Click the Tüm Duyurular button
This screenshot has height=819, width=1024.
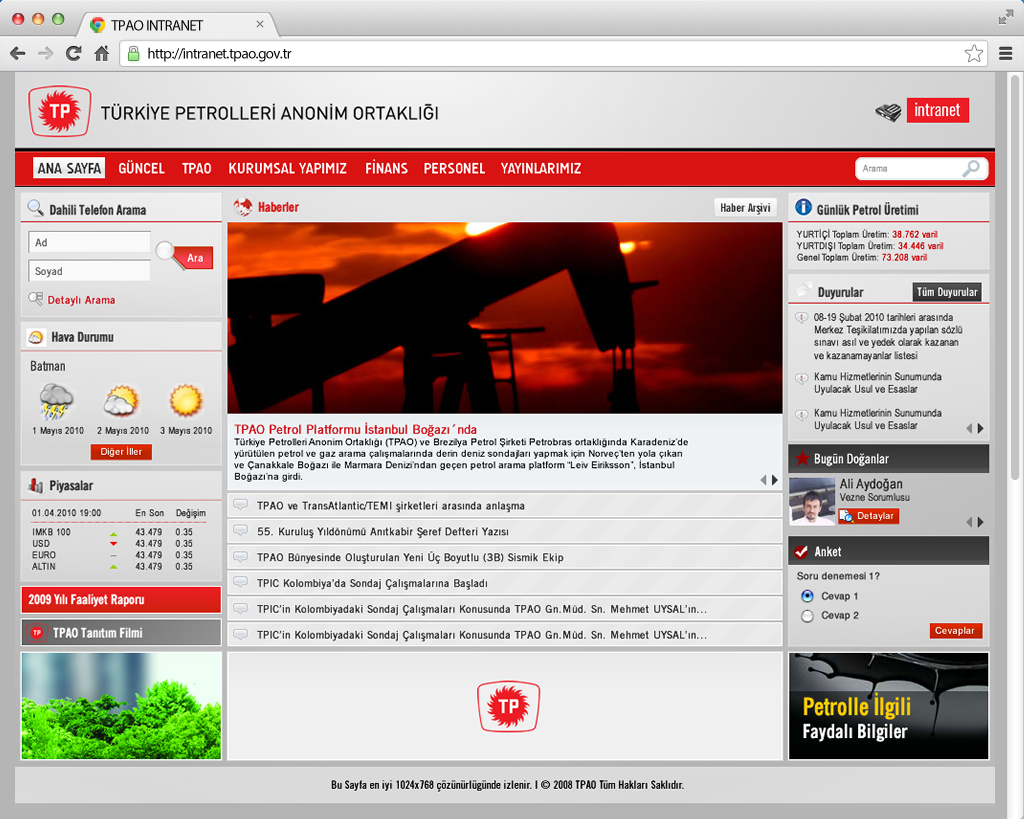947,292
